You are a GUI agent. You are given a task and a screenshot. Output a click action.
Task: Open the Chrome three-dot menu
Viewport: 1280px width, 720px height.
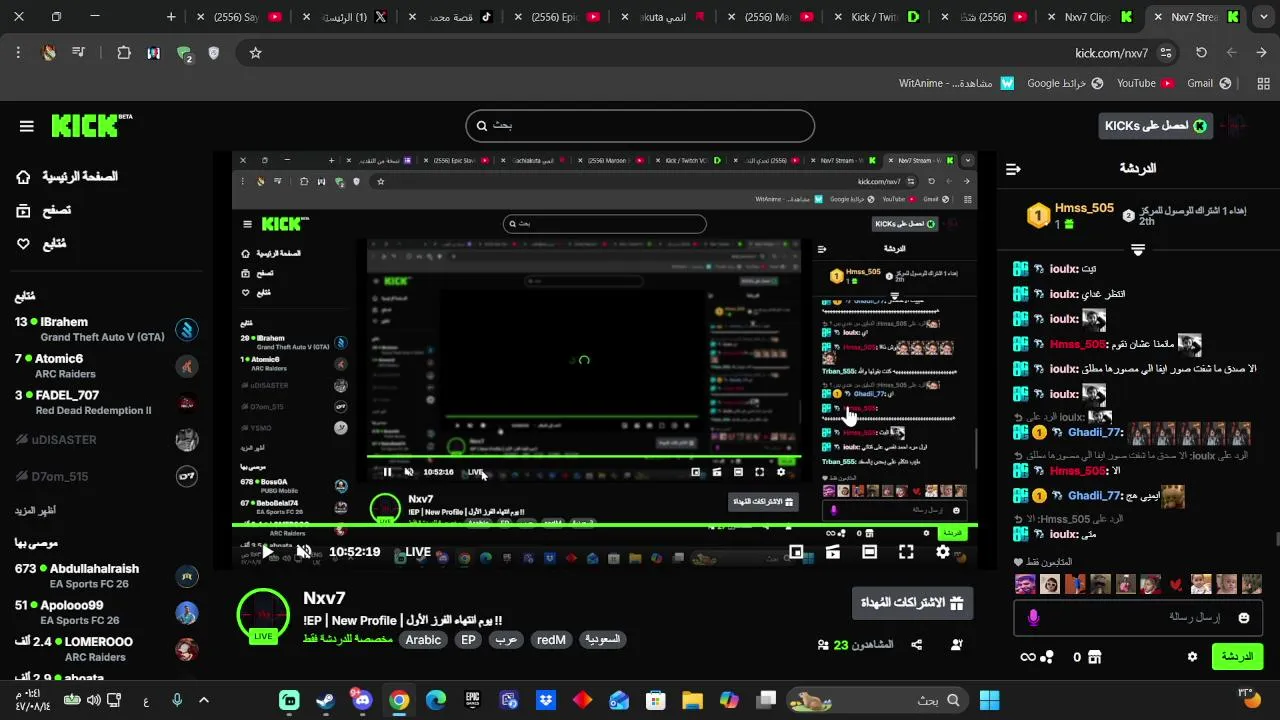tap(18, 53)
